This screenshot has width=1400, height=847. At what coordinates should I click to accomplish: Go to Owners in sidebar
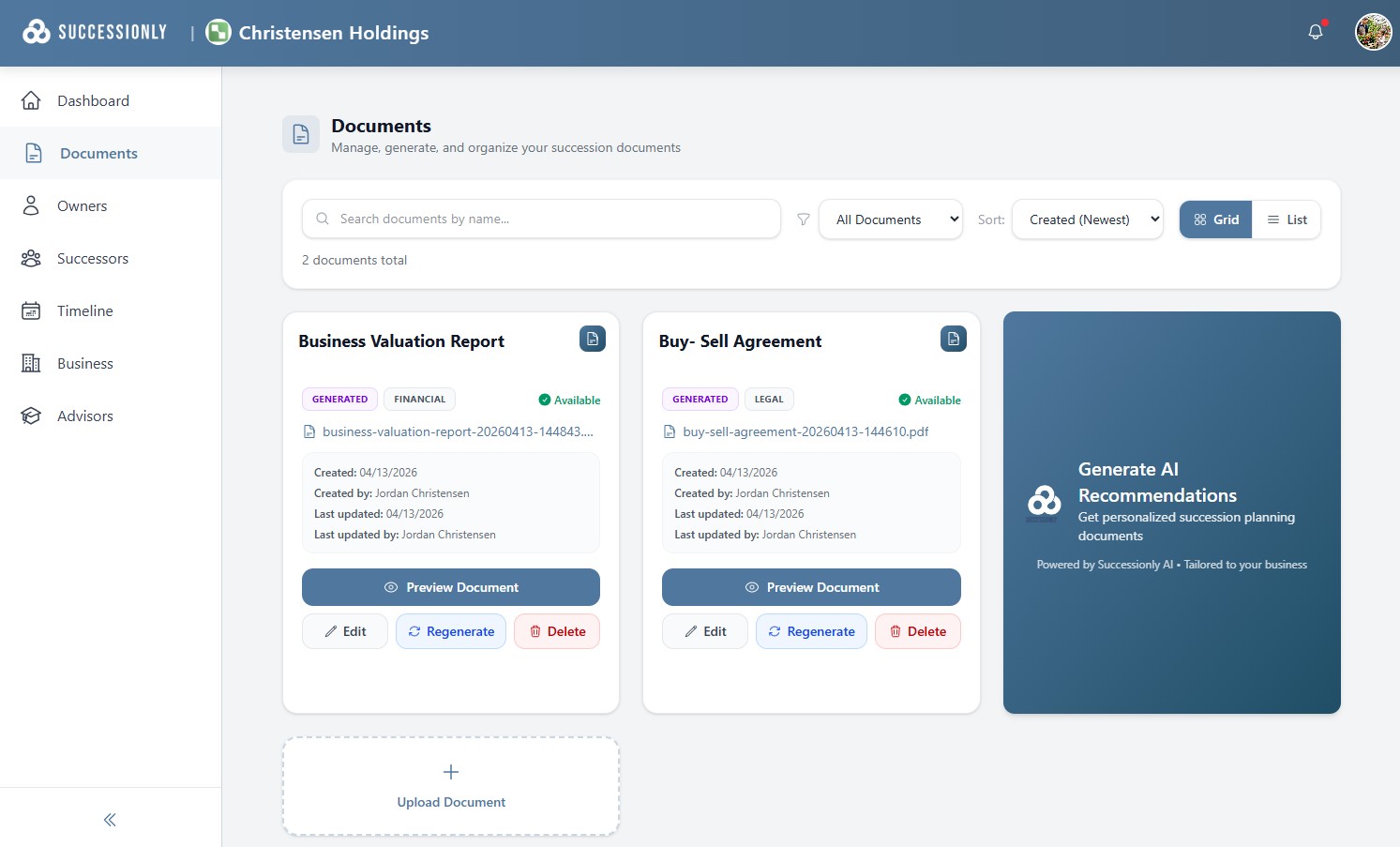[83, 206]
